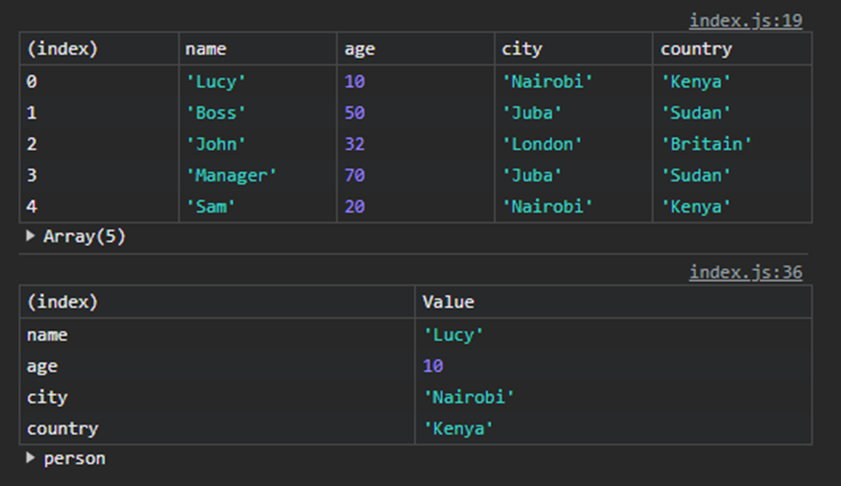Click the country row label in second table

click(x=62, y=429)
